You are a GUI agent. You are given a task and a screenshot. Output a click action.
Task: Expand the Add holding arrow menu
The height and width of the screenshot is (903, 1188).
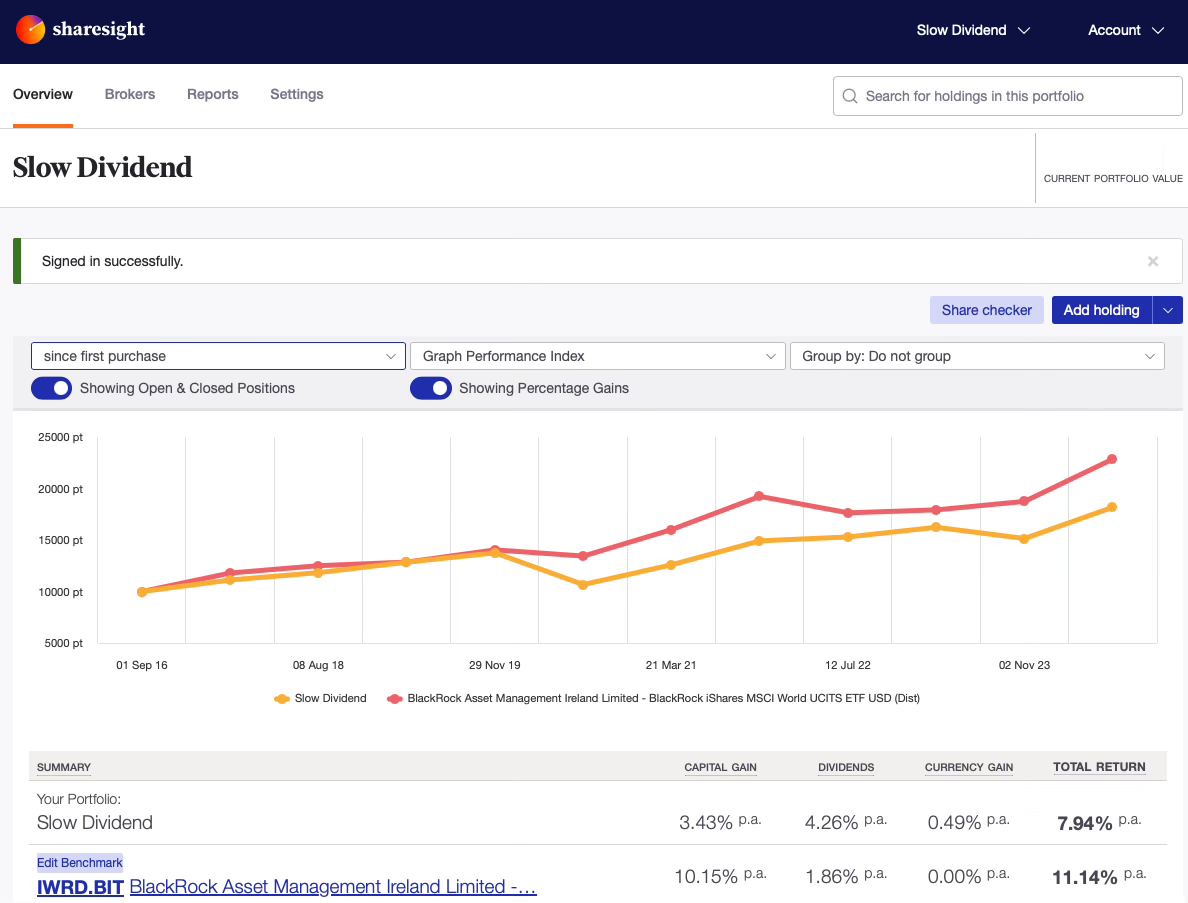click(x=1168, y=310)
